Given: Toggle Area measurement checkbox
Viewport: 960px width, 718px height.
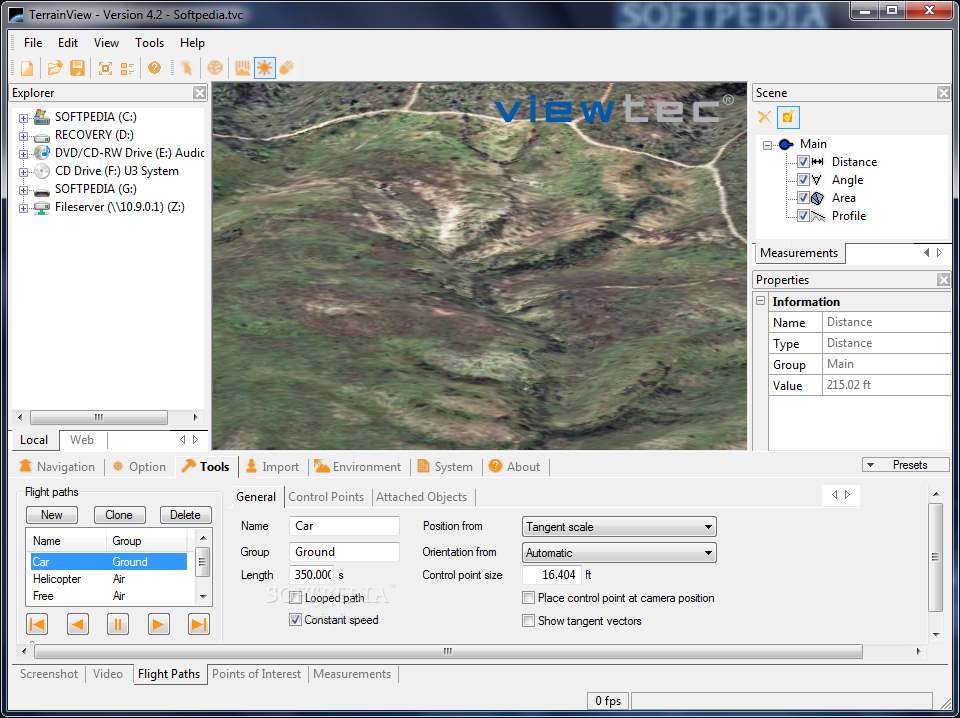Looking at the screenshot, I should [803, 198].
